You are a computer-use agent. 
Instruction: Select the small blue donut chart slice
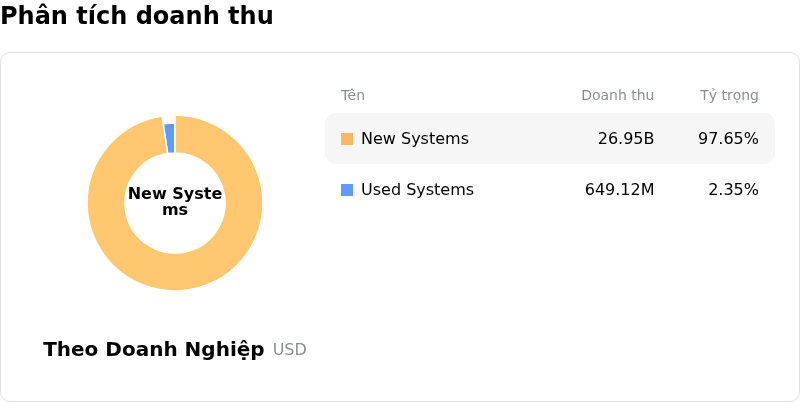pyautogui.click(x=170, y=138)
